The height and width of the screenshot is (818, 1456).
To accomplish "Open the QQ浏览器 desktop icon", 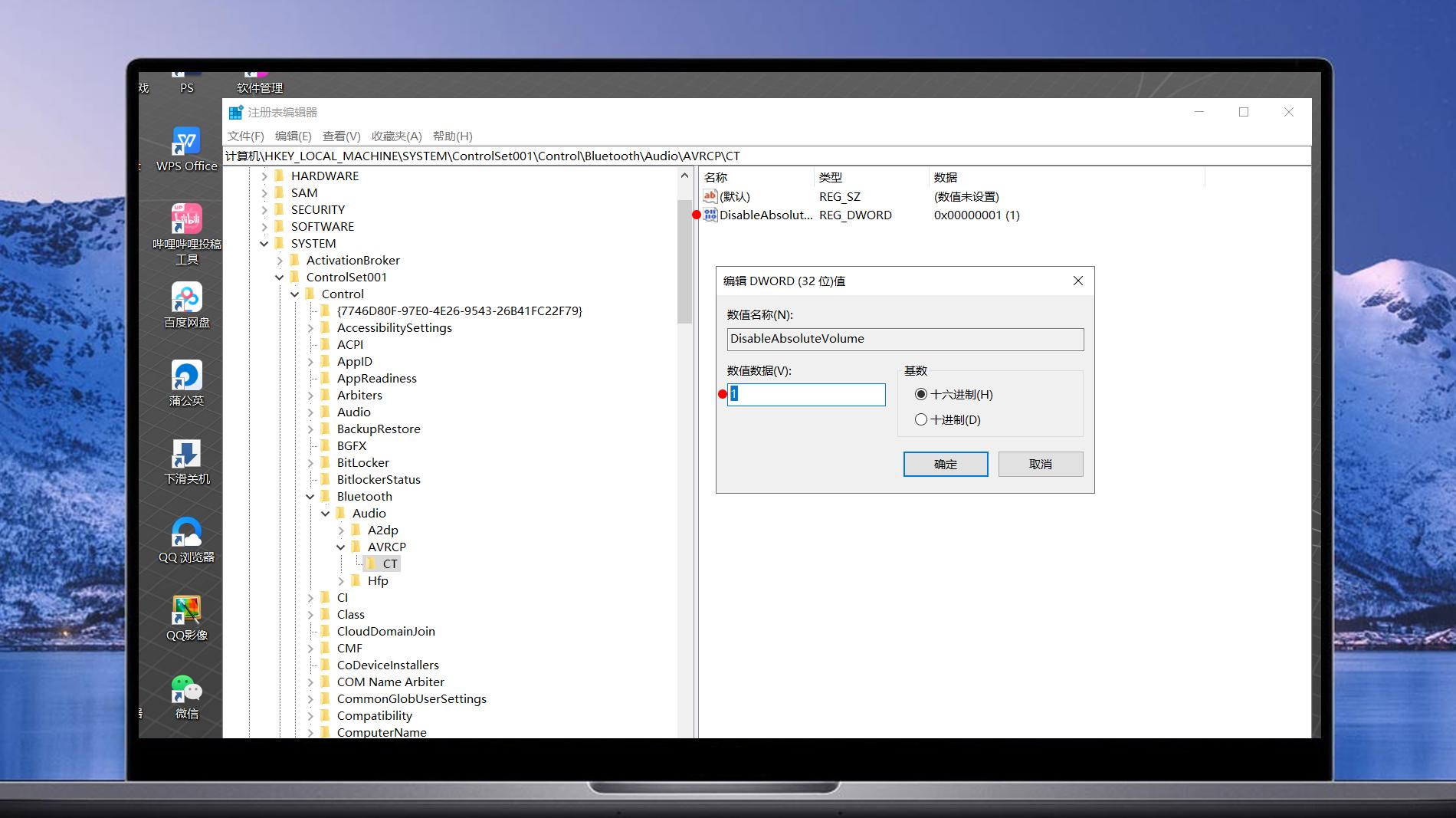I will click(x=186, y=534).
